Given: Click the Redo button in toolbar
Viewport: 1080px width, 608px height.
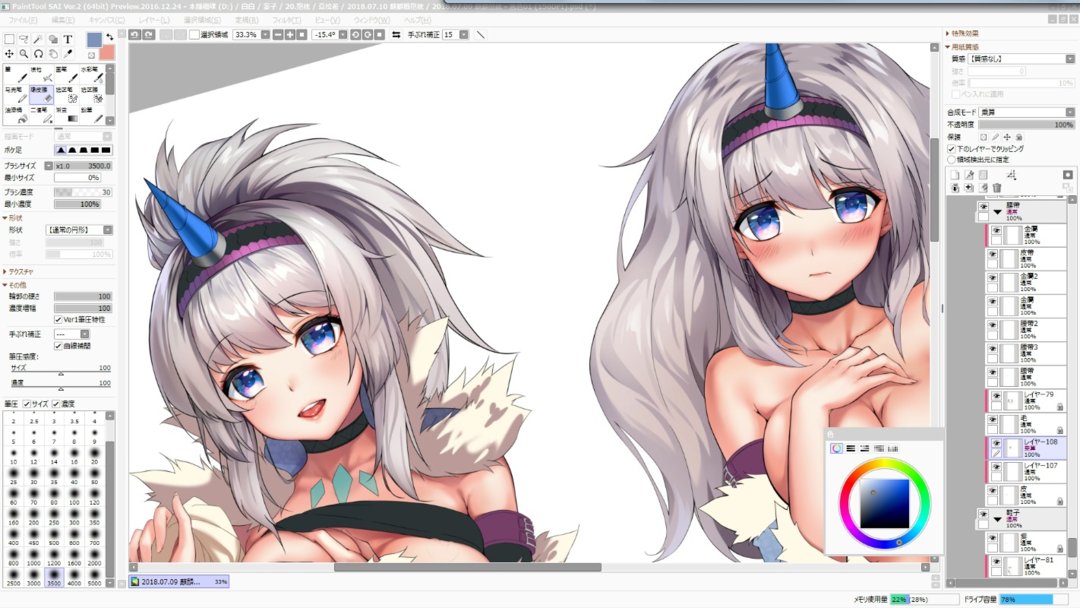Looking at the screenshot, I should [x=148, y=34].
